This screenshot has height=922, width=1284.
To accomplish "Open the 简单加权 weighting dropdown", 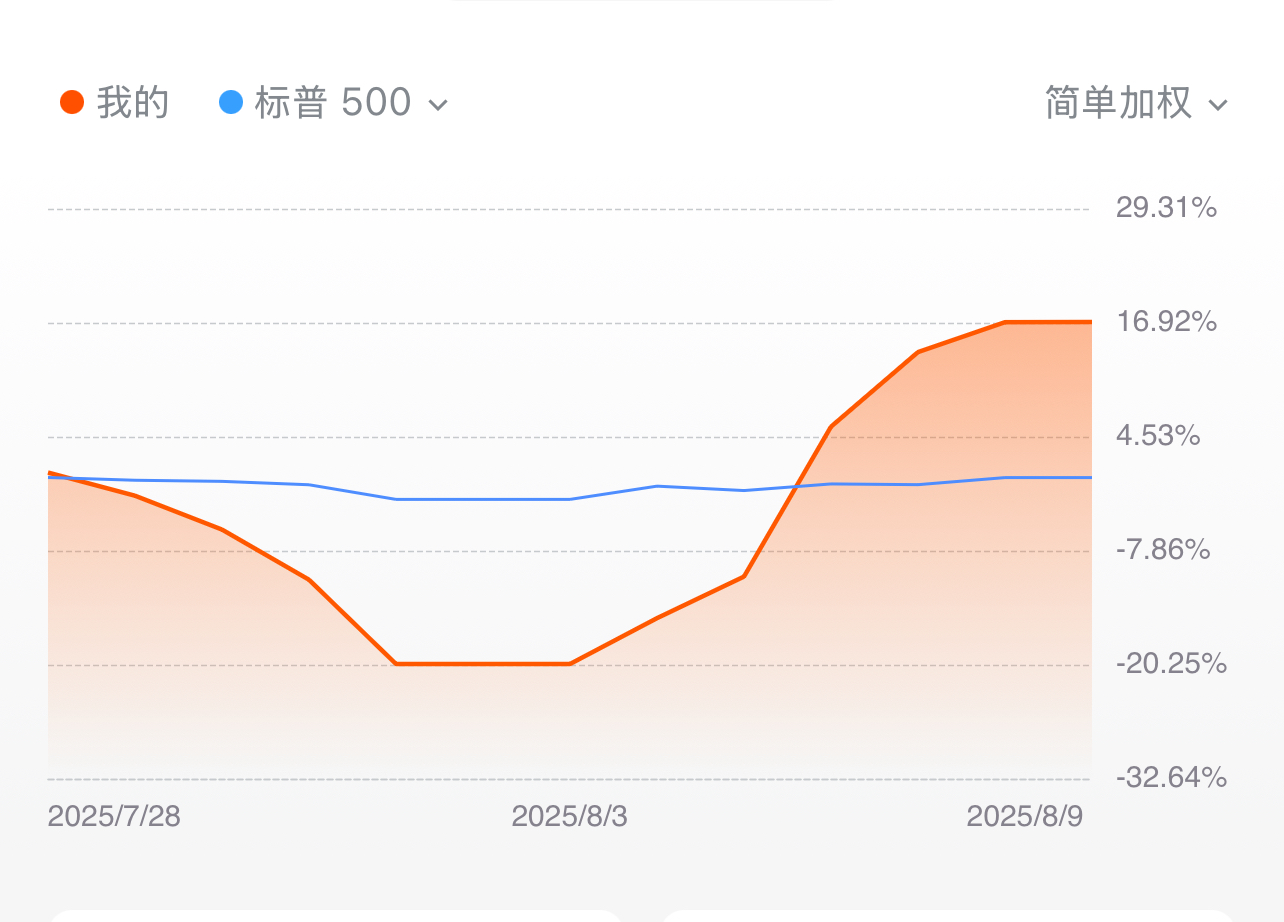I will tap(1136, 103).
